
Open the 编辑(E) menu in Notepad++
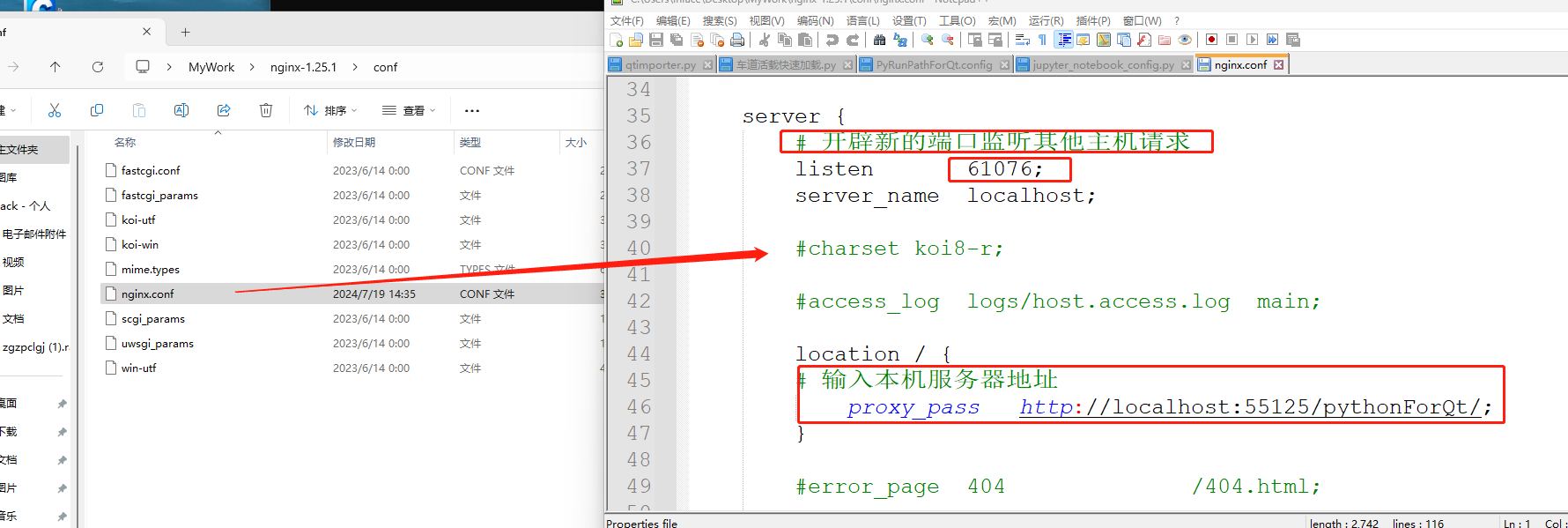[x=673, y=20]
